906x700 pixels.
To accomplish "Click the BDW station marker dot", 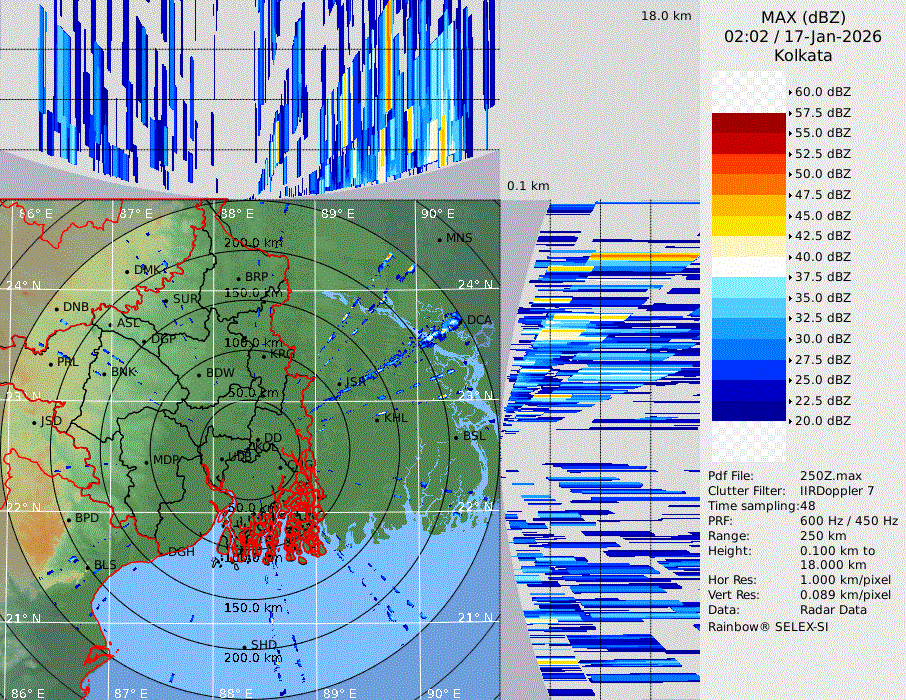I will pos(200,374).
